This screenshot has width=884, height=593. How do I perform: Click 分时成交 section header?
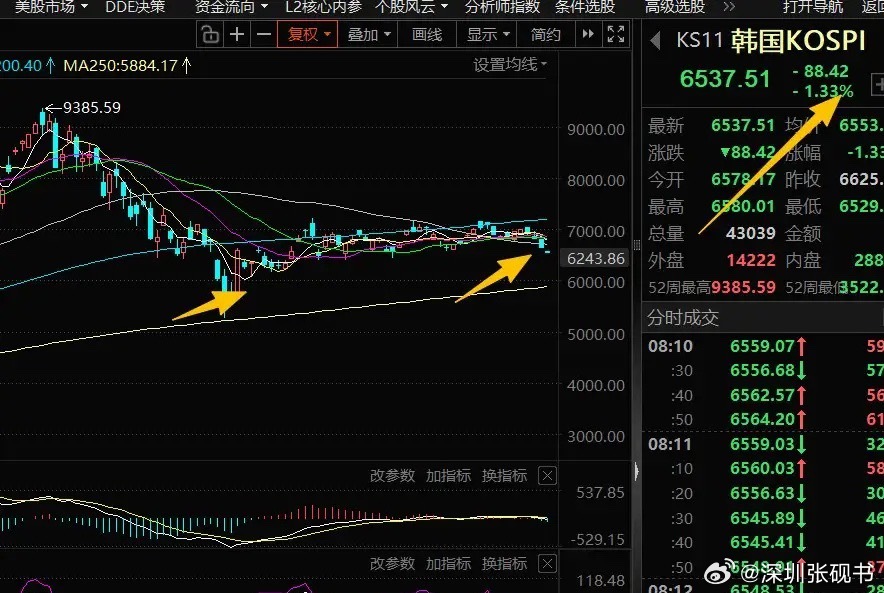tap(683, 317)
